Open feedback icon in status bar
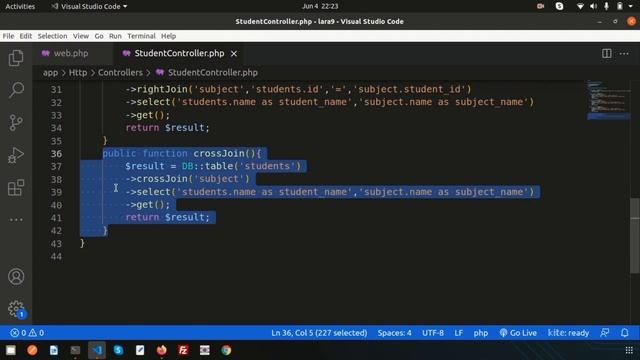The width and height of the screenshot is (640, 360). [604, 333]
